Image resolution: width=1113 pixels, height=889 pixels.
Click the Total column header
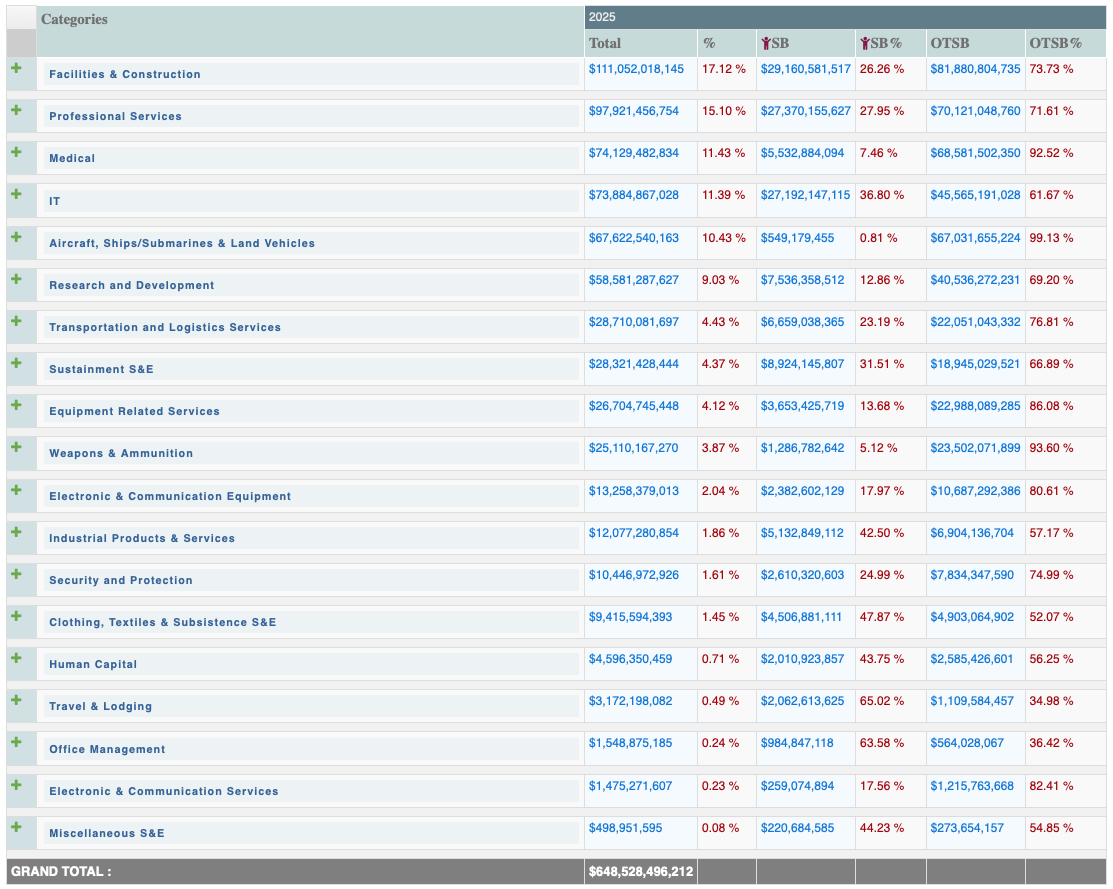[605, 43]
